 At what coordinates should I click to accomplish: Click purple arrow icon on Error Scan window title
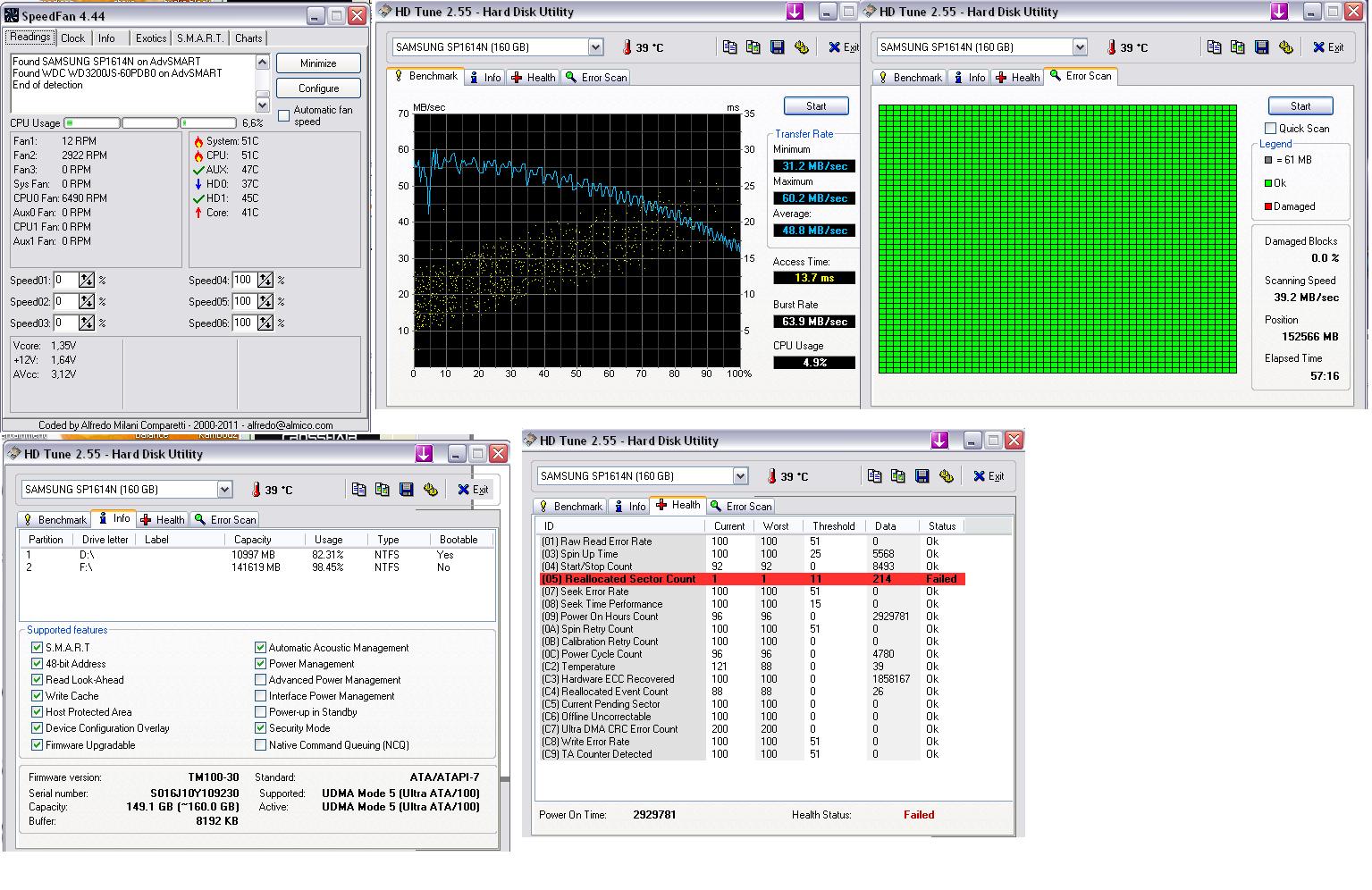(x=1279, y=12)
